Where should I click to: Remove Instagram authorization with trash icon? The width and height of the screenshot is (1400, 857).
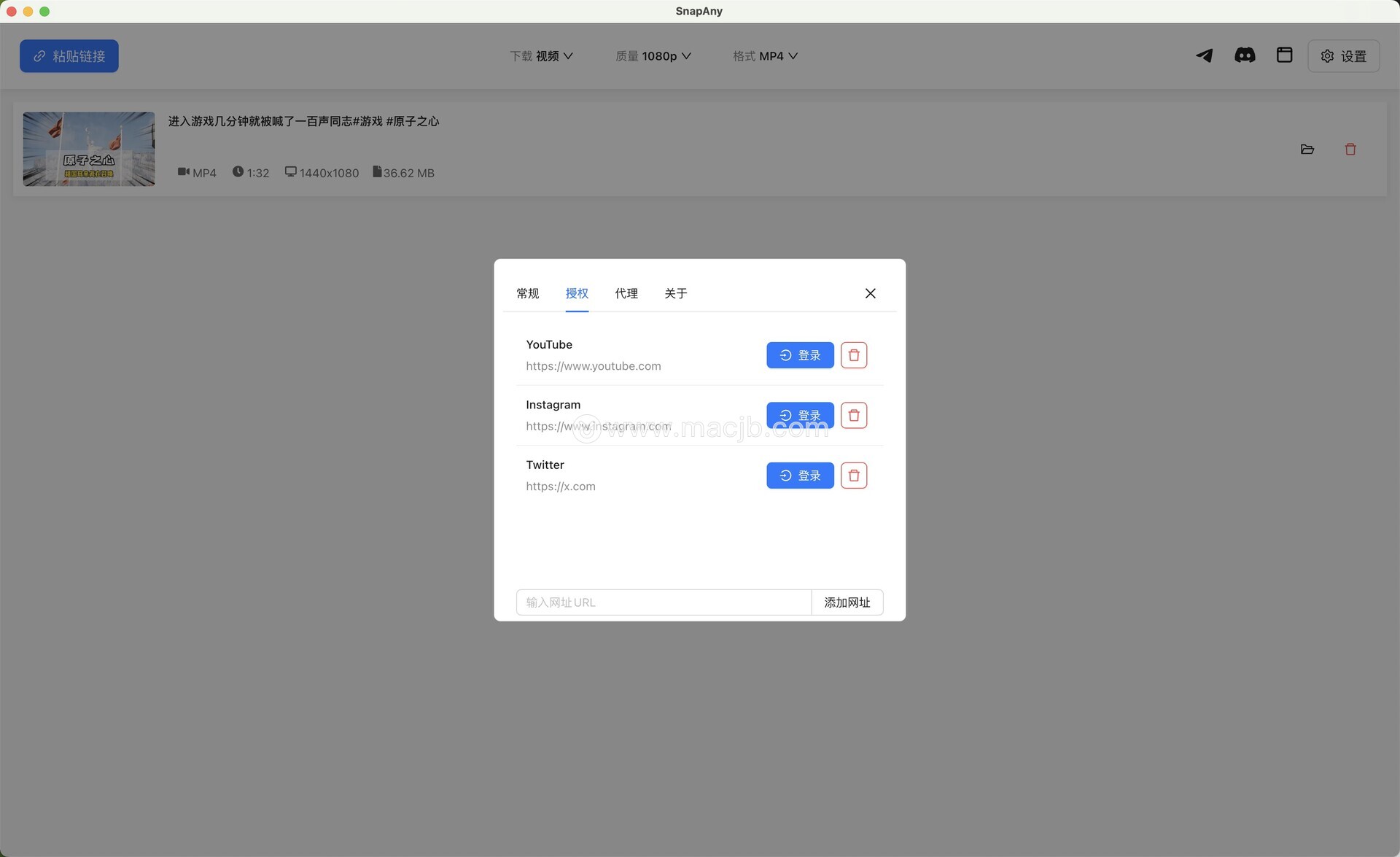pos(854,415)
